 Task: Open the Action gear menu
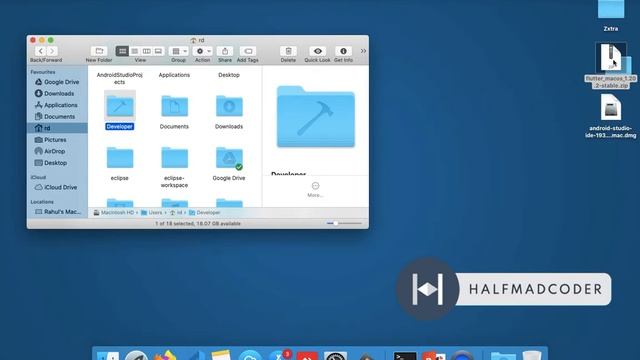click(x=202, y=51)
